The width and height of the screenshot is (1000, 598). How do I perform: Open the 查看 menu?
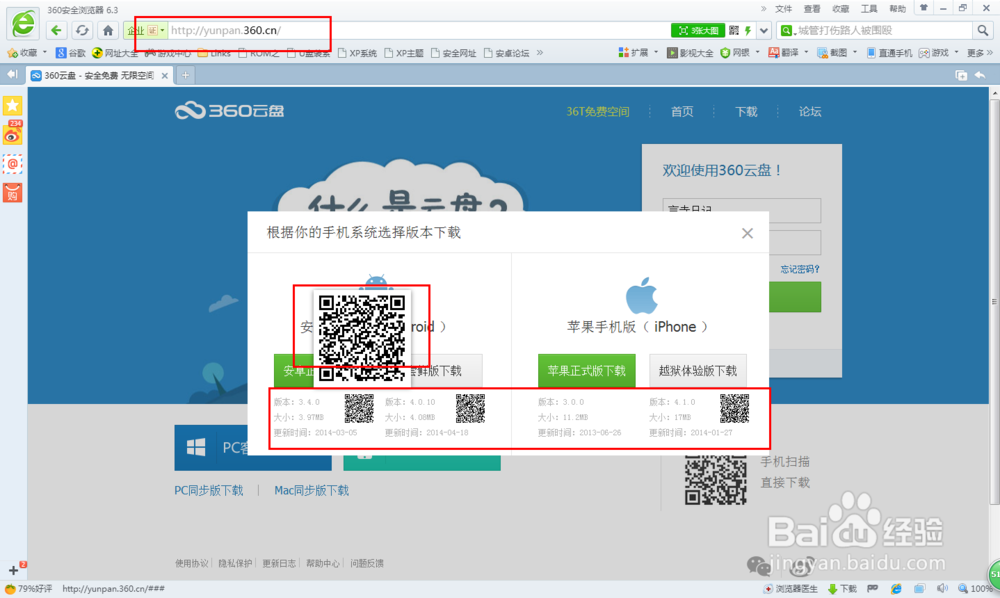pyautogui.click(x=812, y=9)
